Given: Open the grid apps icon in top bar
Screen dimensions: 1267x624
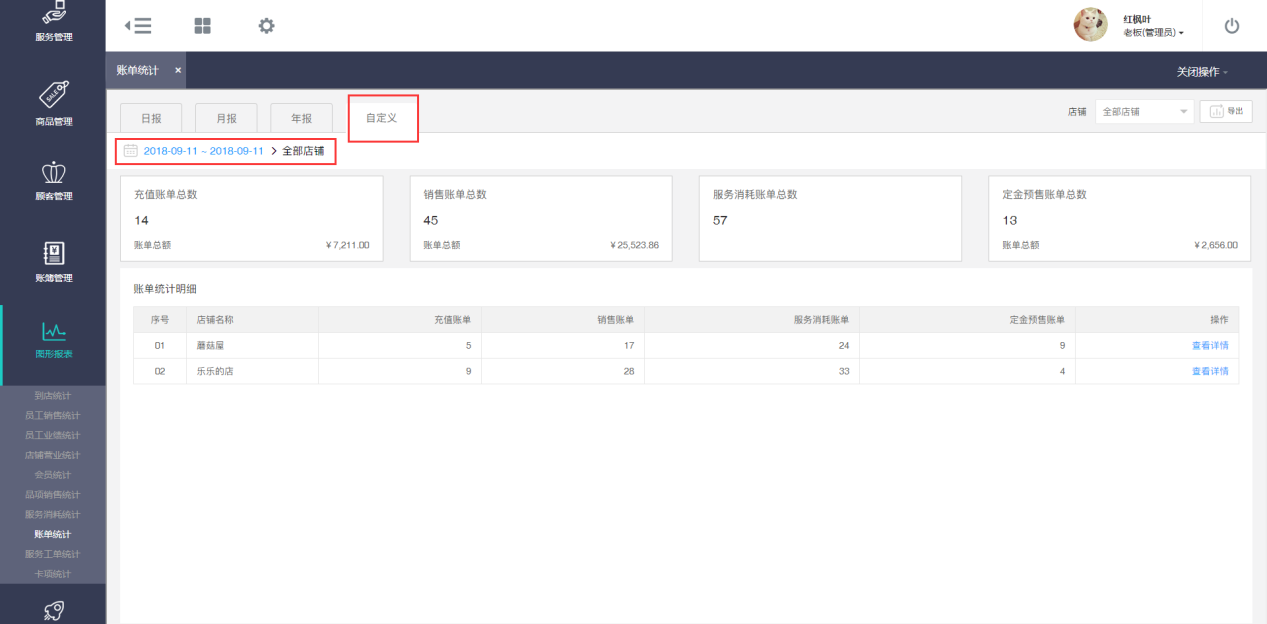Looking at the screenshot, I should 202,26.
